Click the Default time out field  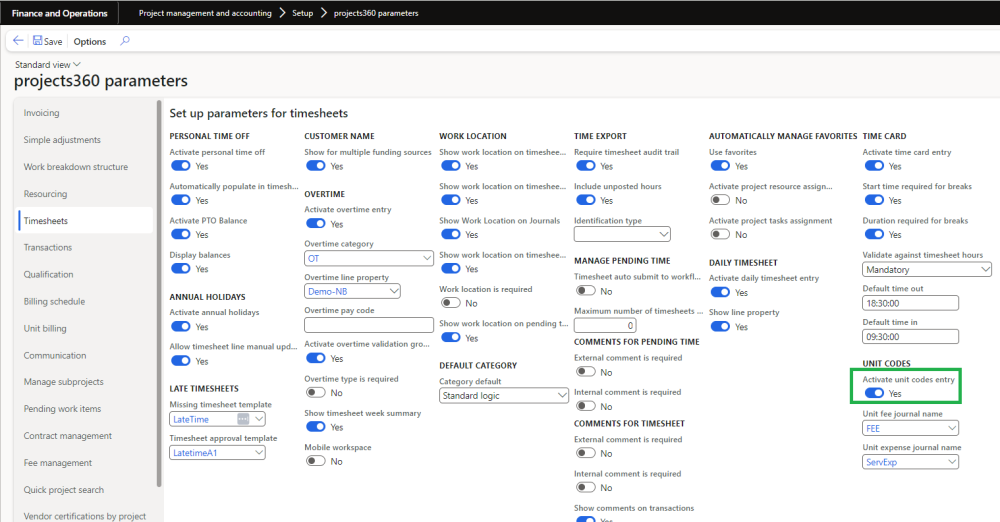(910, 303)
